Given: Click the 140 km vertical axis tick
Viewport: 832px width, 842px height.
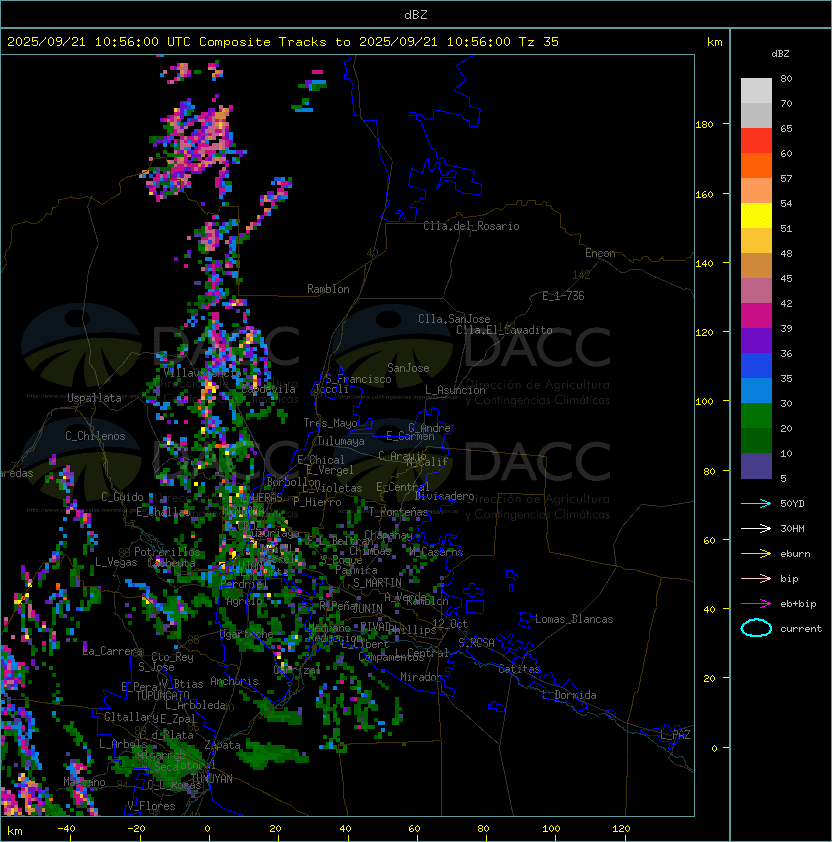Looking at the screenshot, I should [x=704, y=264].
